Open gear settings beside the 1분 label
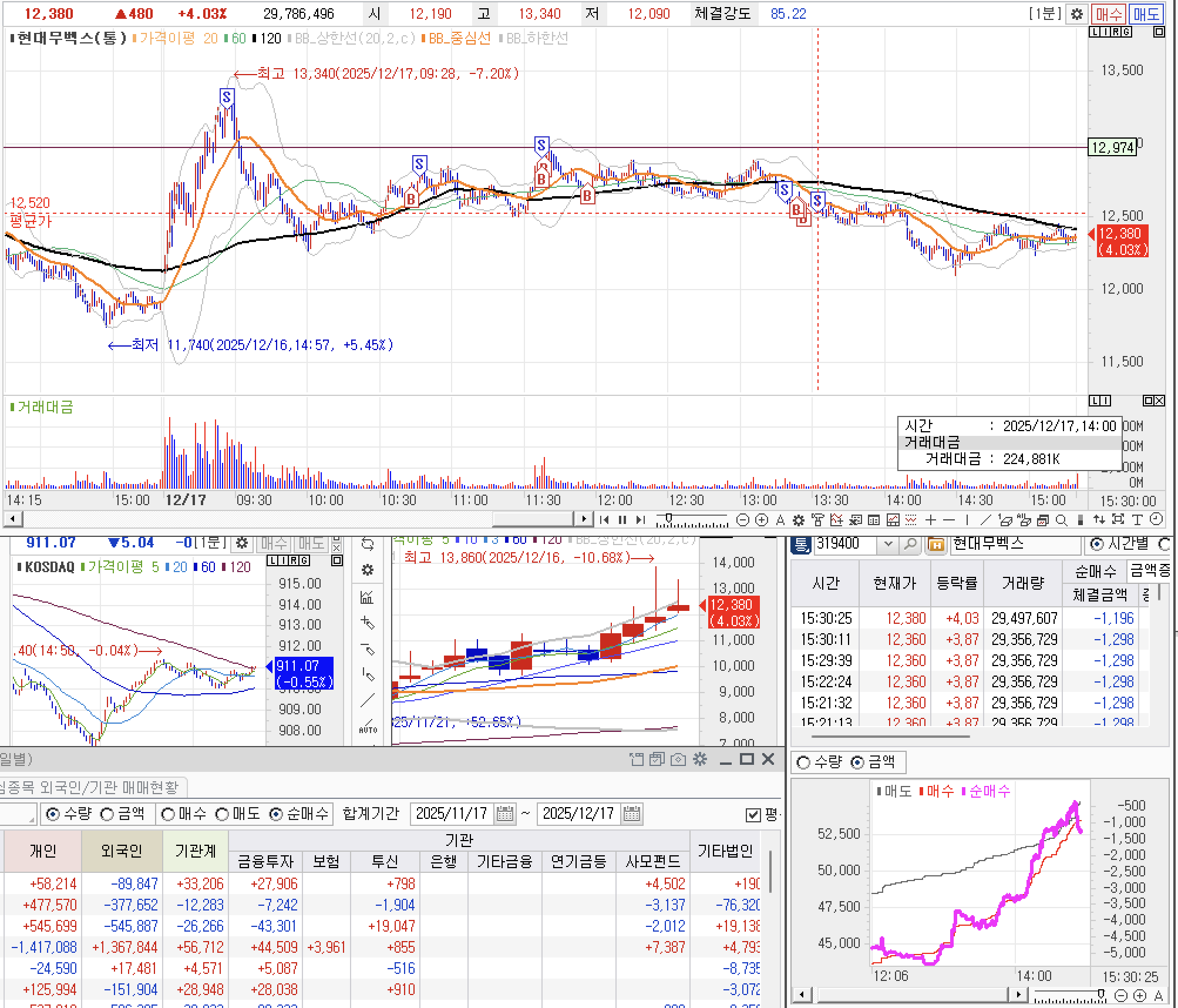This screenshot has height=1008, width=1178. click(x=1076, y=14)
